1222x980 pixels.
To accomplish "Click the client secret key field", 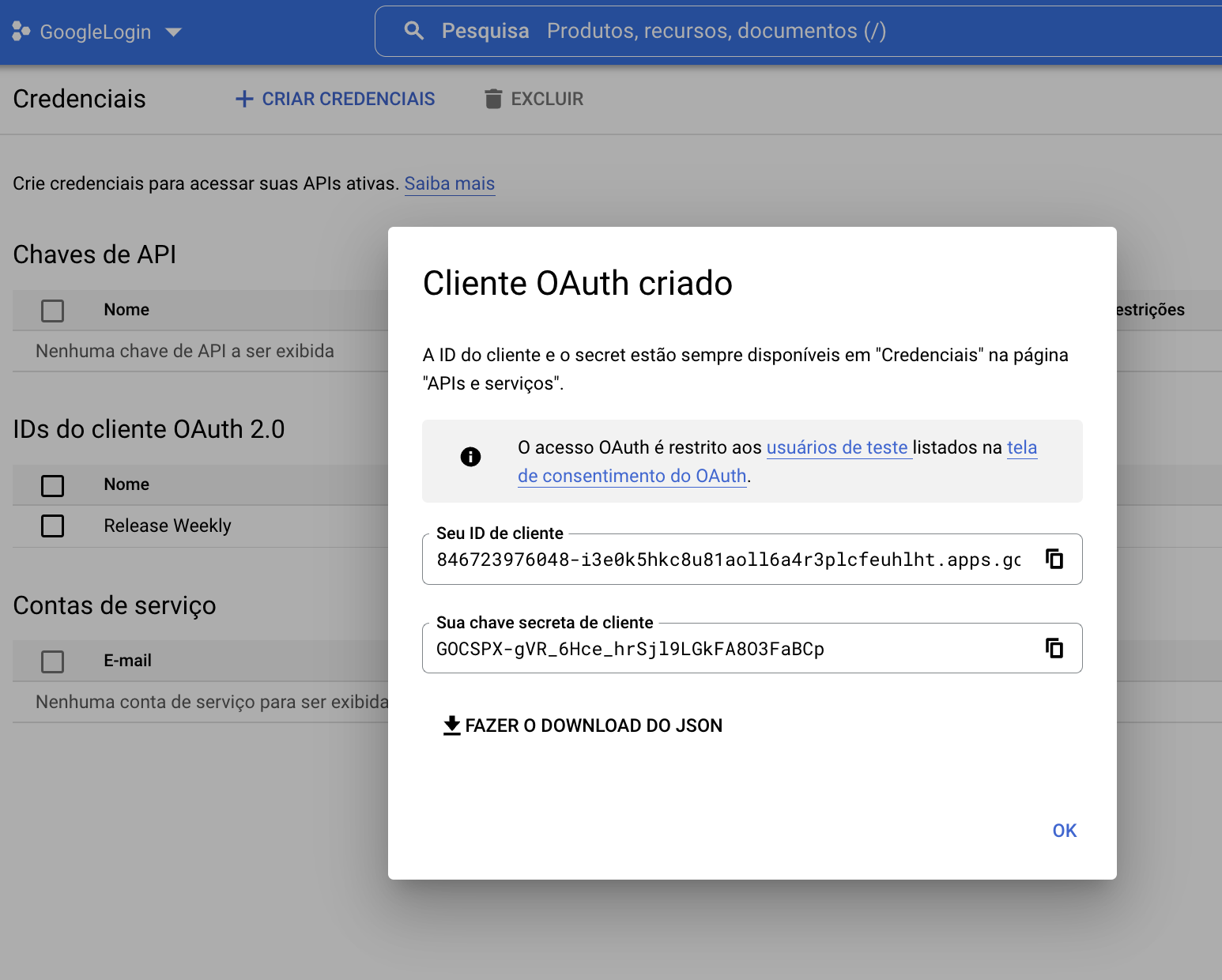I will [x=752, y=648].
